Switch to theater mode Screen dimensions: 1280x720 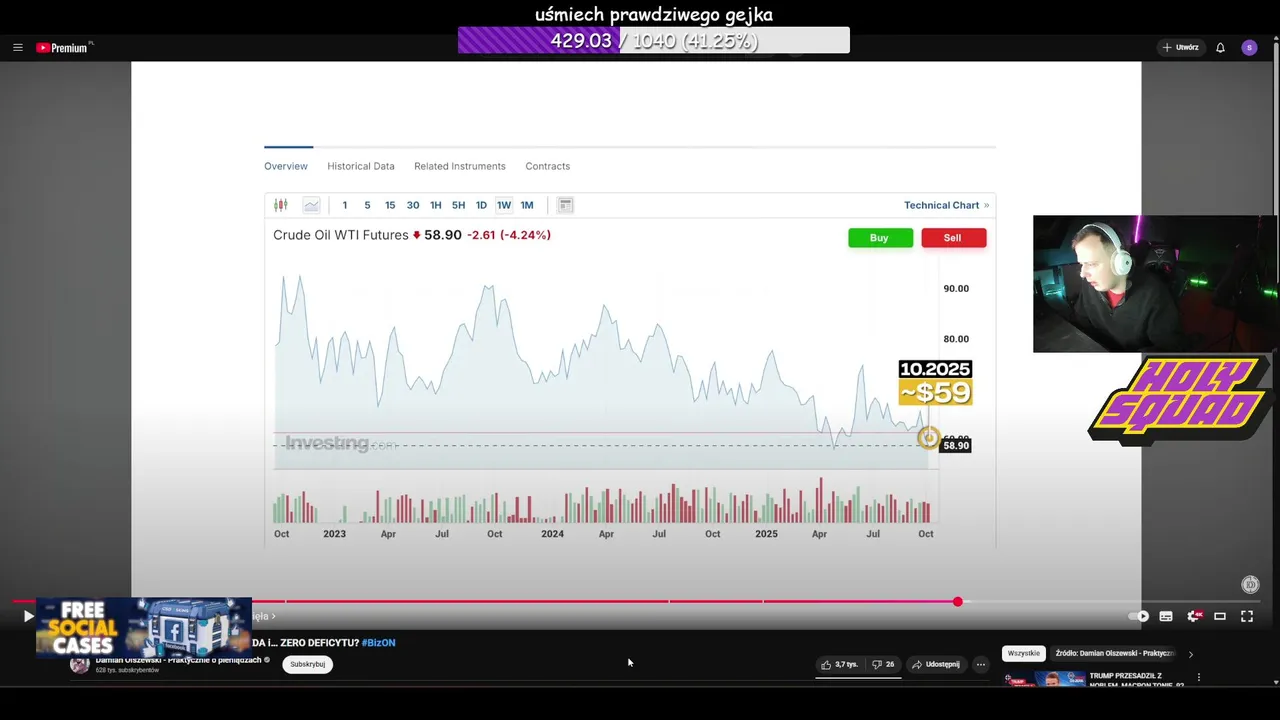pos(1220,616)
